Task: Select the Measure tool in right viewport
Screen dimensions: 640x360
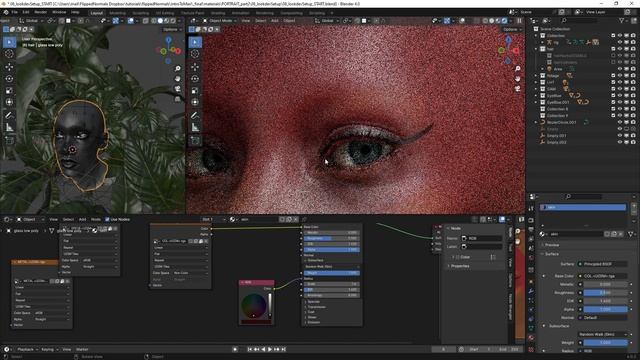Action: (x=195, y=127)
